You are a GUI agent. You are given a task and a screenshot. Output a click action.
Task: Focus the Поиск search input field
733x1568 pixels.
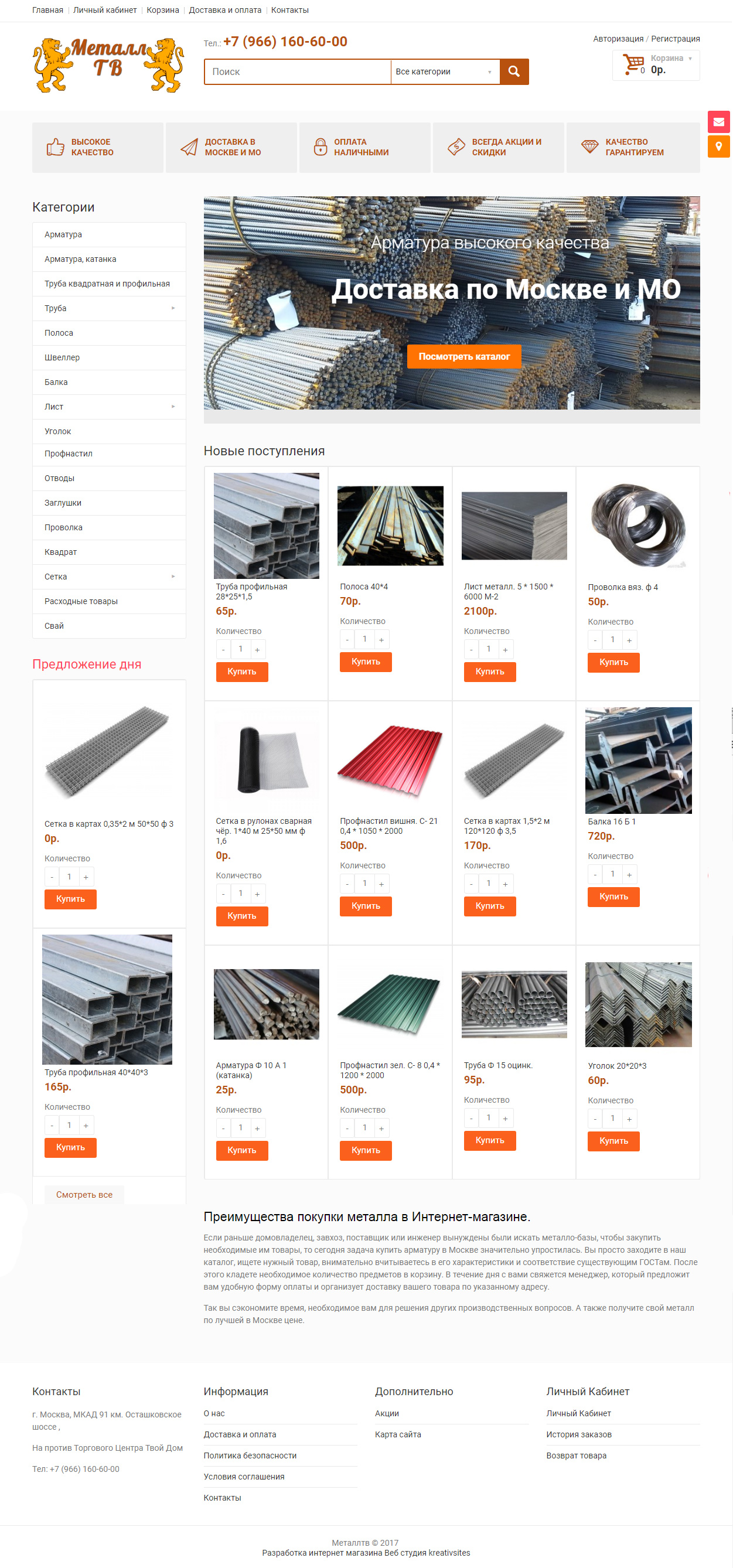(x=297, y=72)
